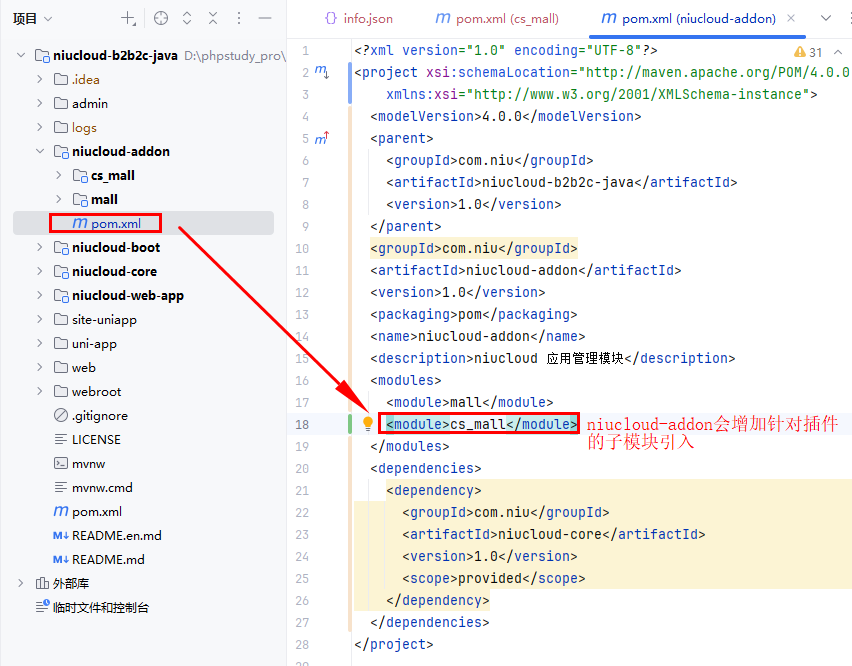852x666 pixels.
Task: Click the yellow lightbulb intention icon on line 18
Action: click(x=367, y=423)
